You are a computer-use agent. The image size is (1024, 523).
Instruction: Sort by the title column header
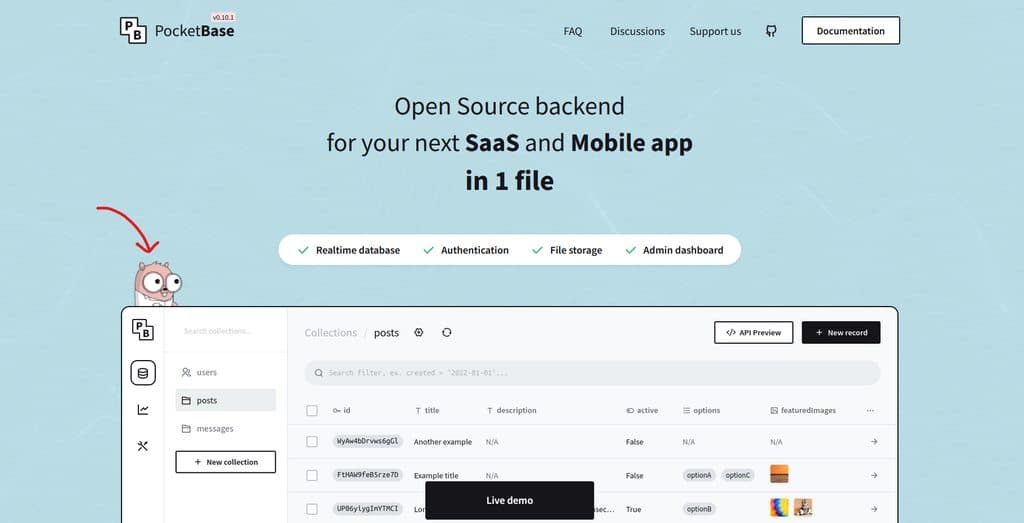coord(427,410)
